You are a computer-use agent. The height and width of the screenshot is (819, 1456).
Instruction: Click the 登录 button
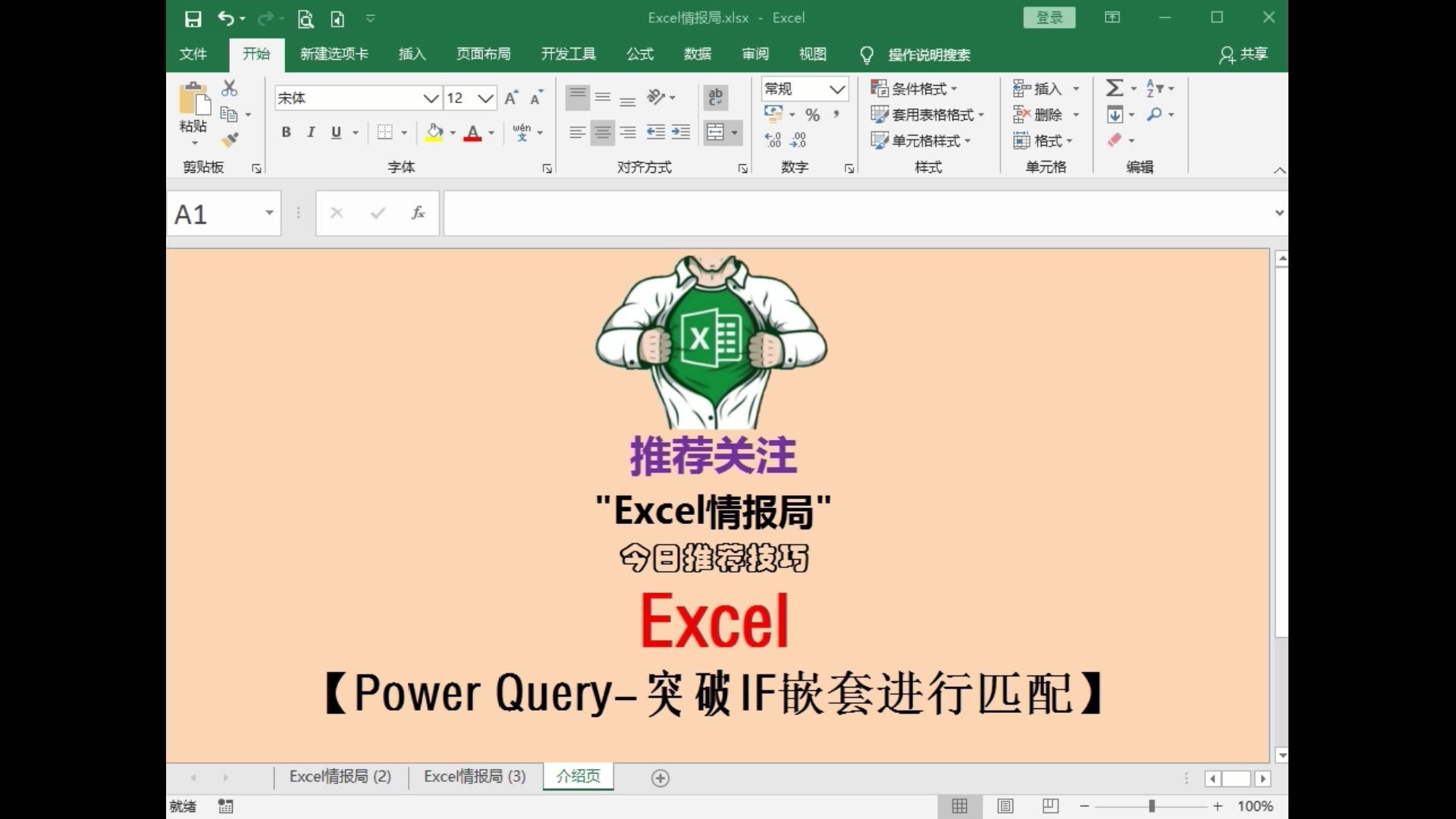point(1049,17)
